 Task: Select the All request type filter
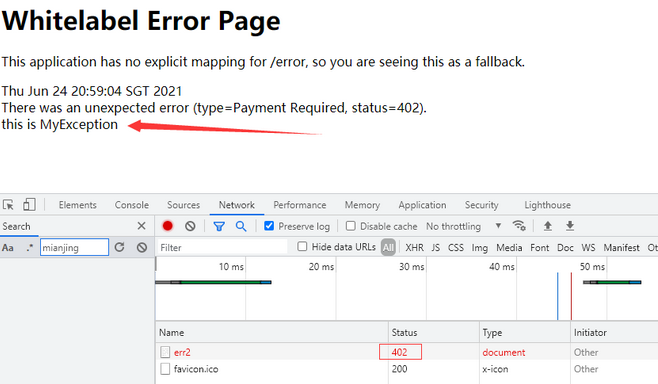(x=388, y=248)
